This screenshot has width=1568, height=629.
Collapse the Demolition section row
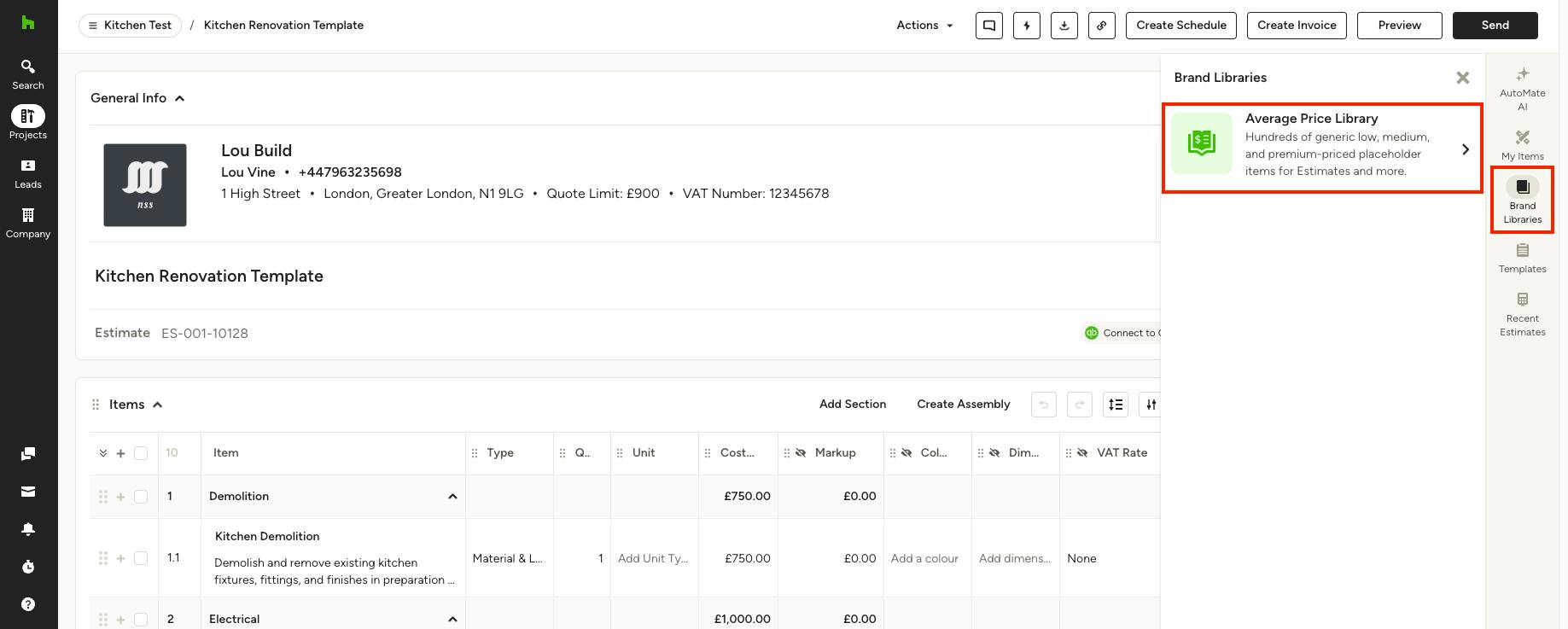[452, 497]
